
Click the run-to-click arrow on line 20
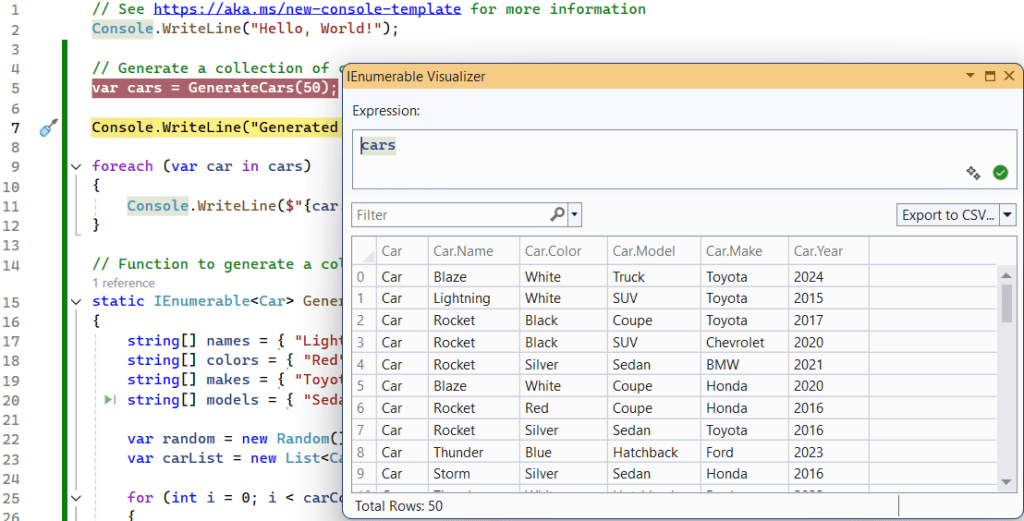[x=110, y=400]
